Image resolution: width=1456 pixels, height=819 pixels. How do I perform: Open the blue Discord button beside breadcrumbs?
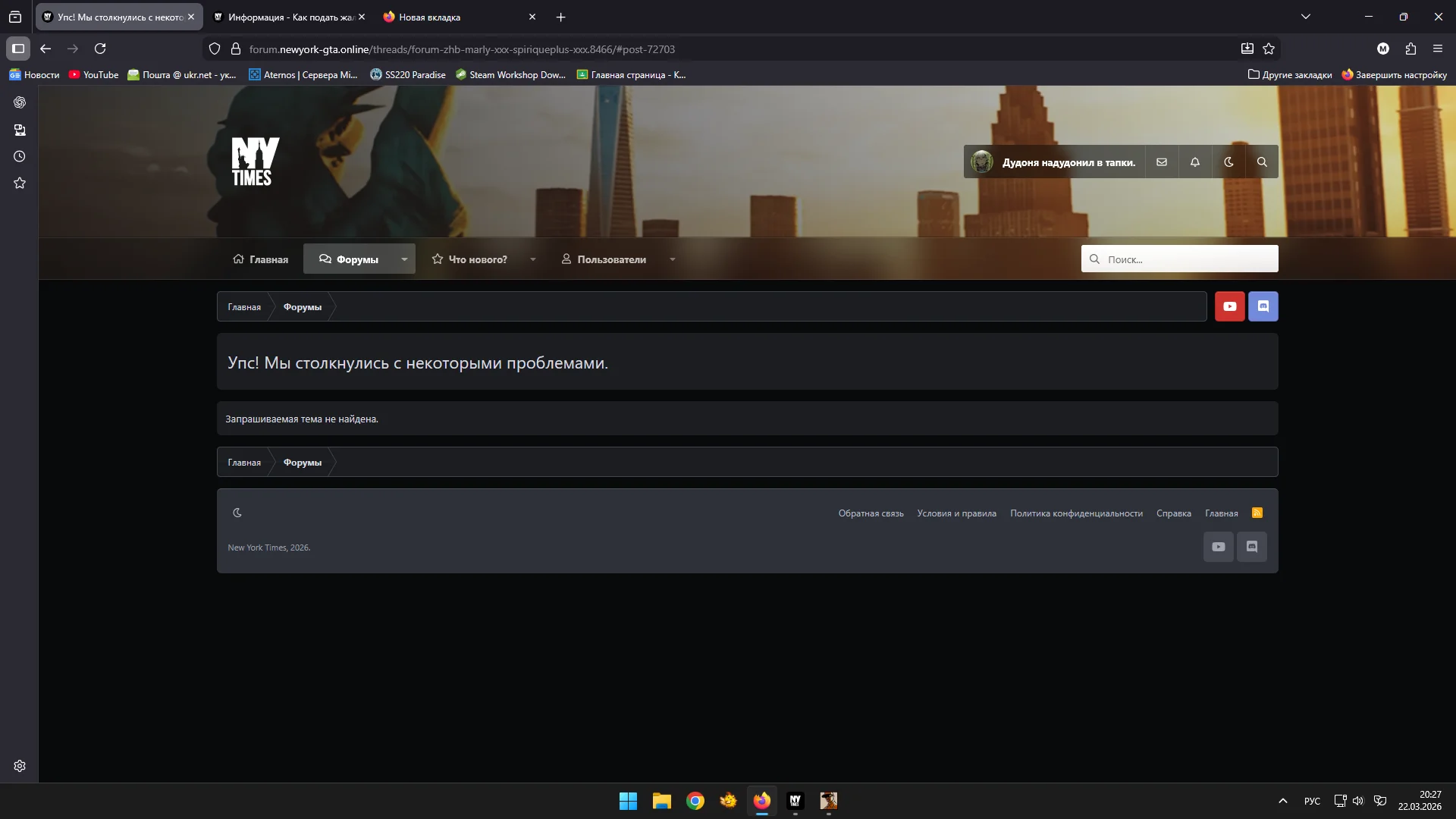point(1263,306)
